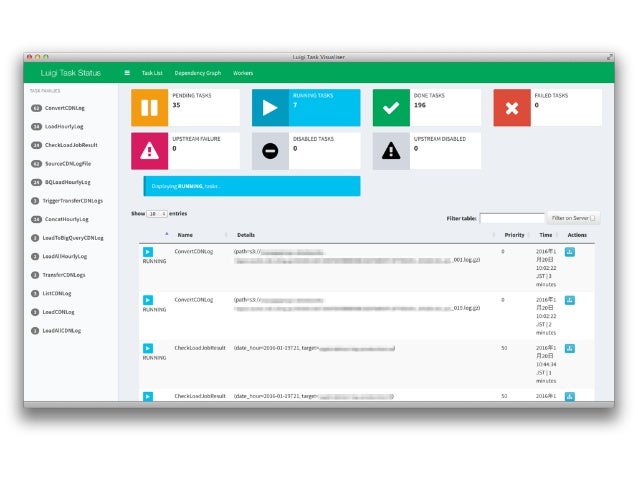The image size is (638, 479).
Task: Select CheckLoadJobResult in task families sidebar
Action: pos(71,145)
